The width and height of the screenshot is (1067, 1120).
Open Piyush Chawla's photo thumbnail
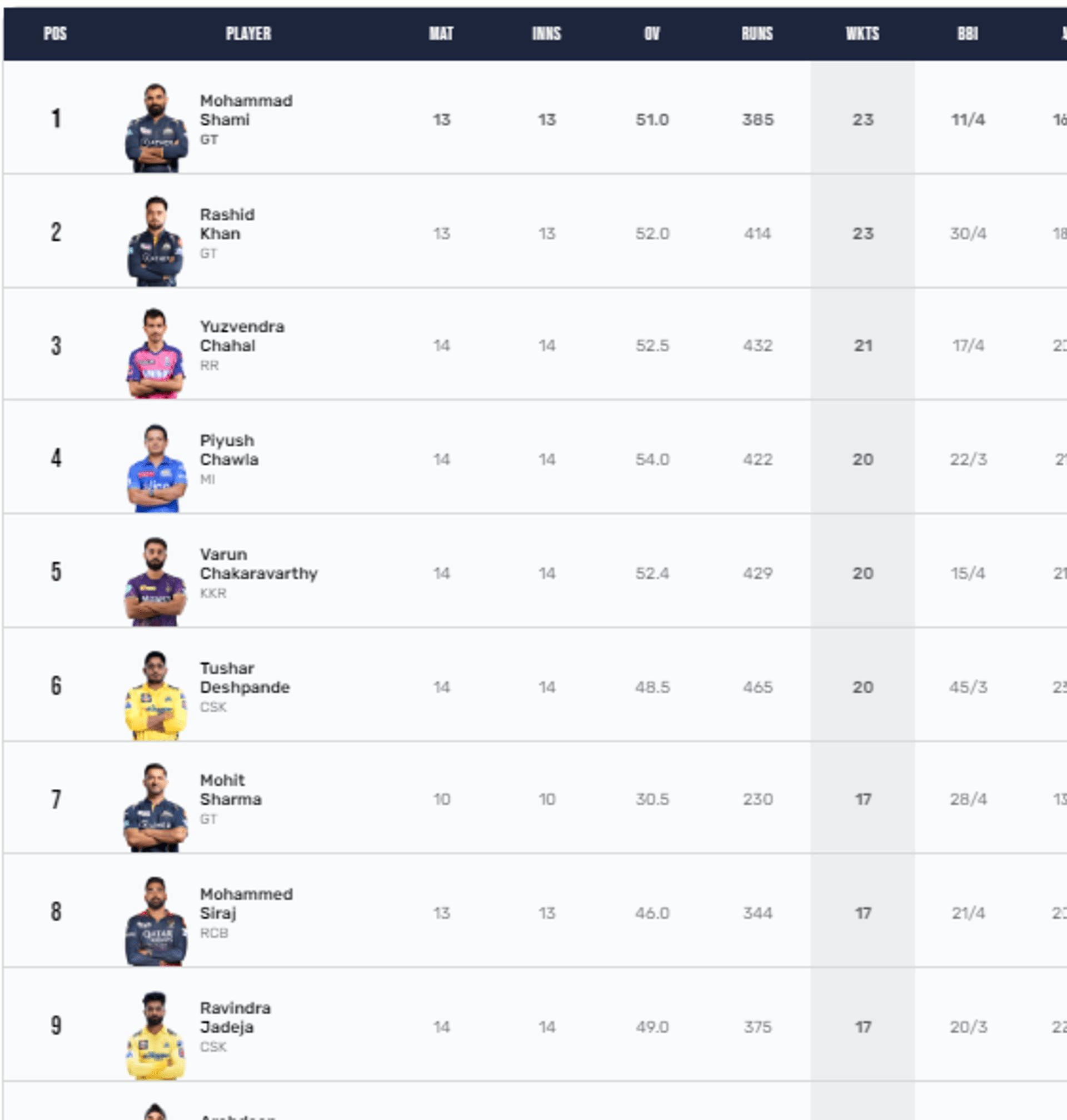pyautogui.click(x=156, y=468)
